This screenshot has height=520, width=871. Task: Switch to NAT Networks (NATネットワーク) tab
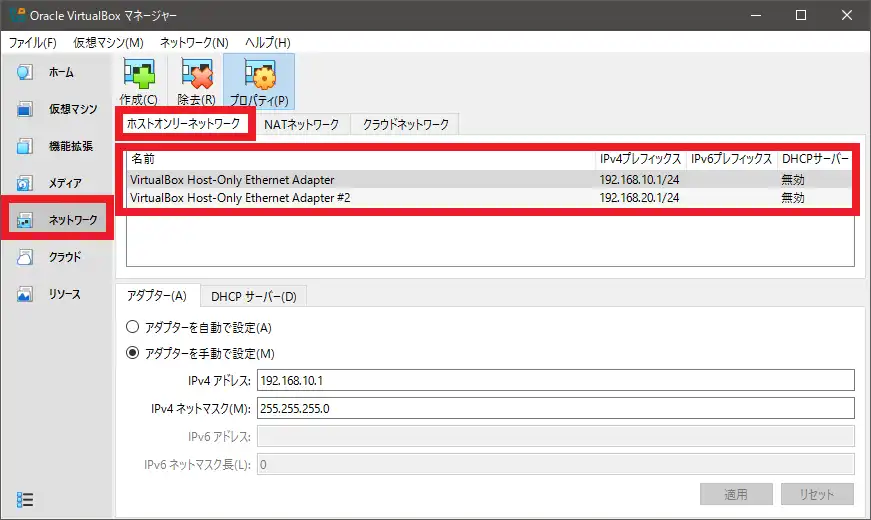tap(302, 124)
